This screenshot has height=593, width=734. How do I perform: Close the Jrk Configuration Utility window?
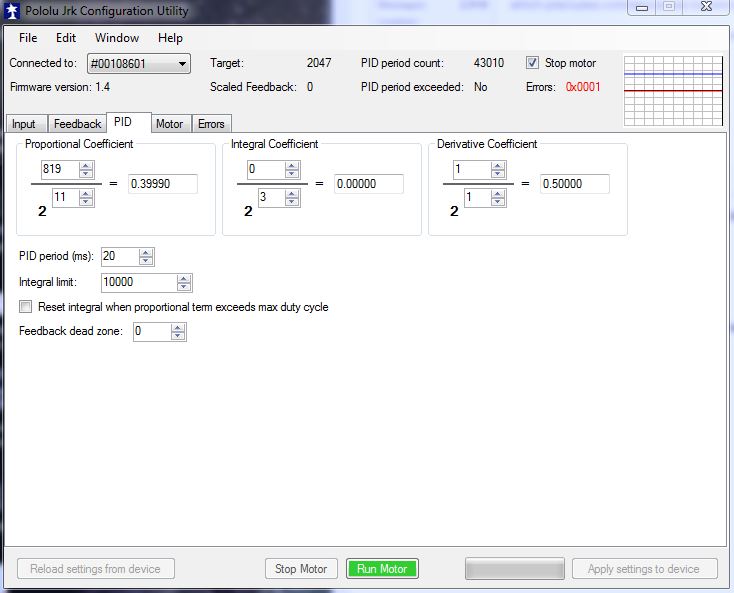[706, 7]
